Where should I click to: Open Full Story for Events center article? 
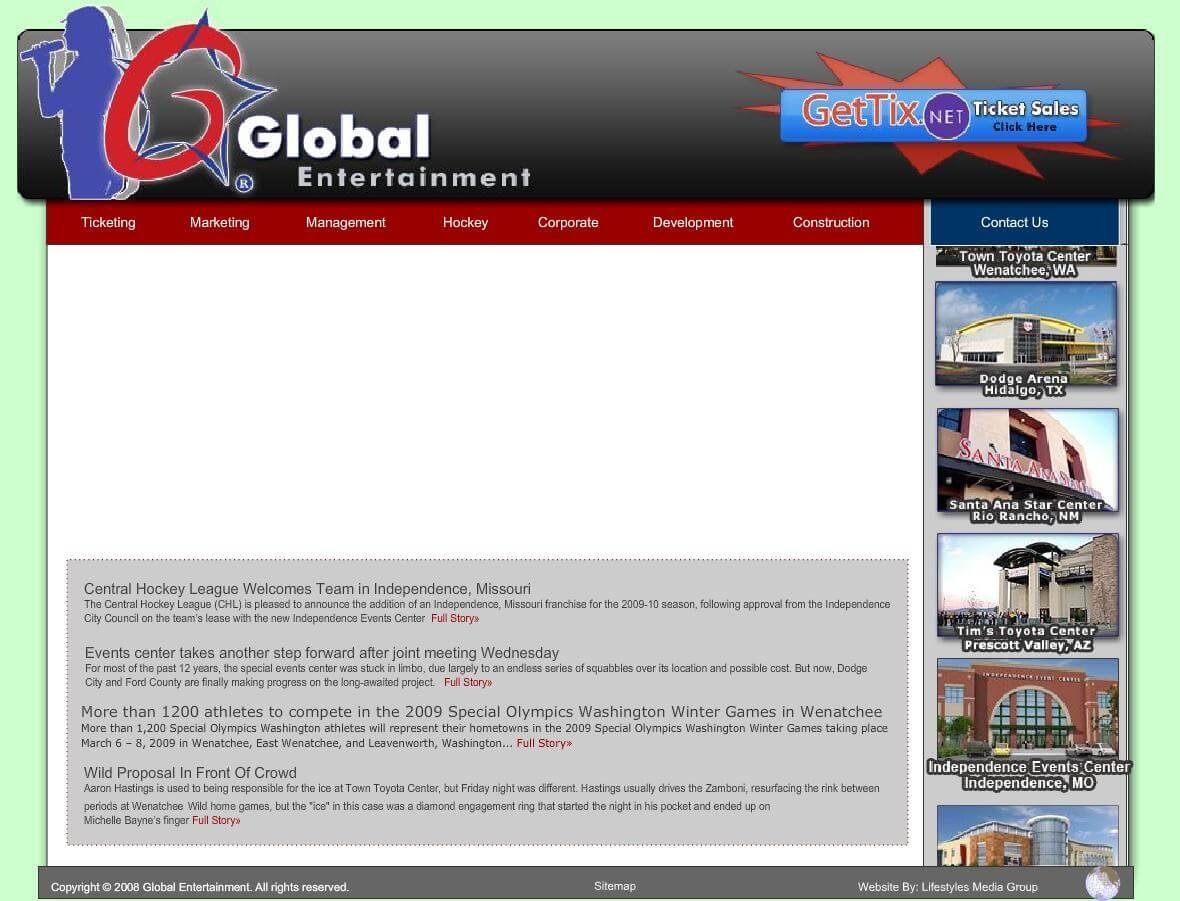[467, 683]
